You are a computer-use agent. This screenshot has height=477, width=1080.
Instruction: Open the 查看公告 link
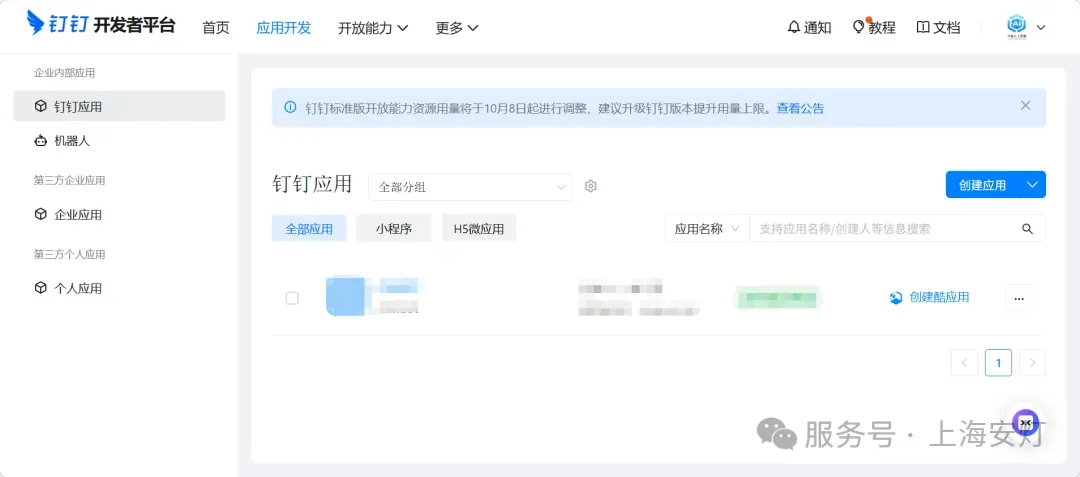click(800, 108)
